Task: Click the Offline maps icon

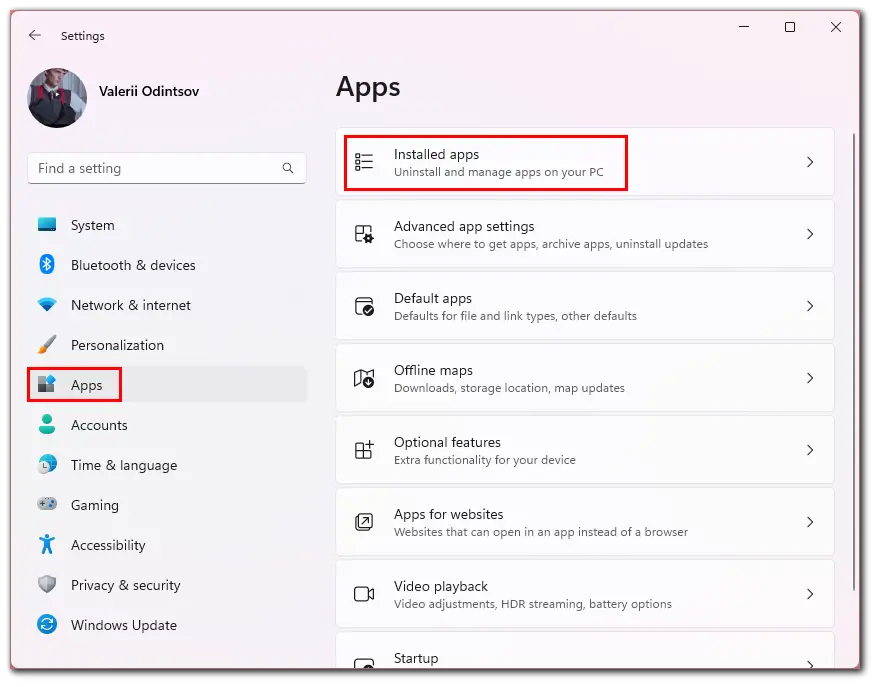Action: click(364, 378)
